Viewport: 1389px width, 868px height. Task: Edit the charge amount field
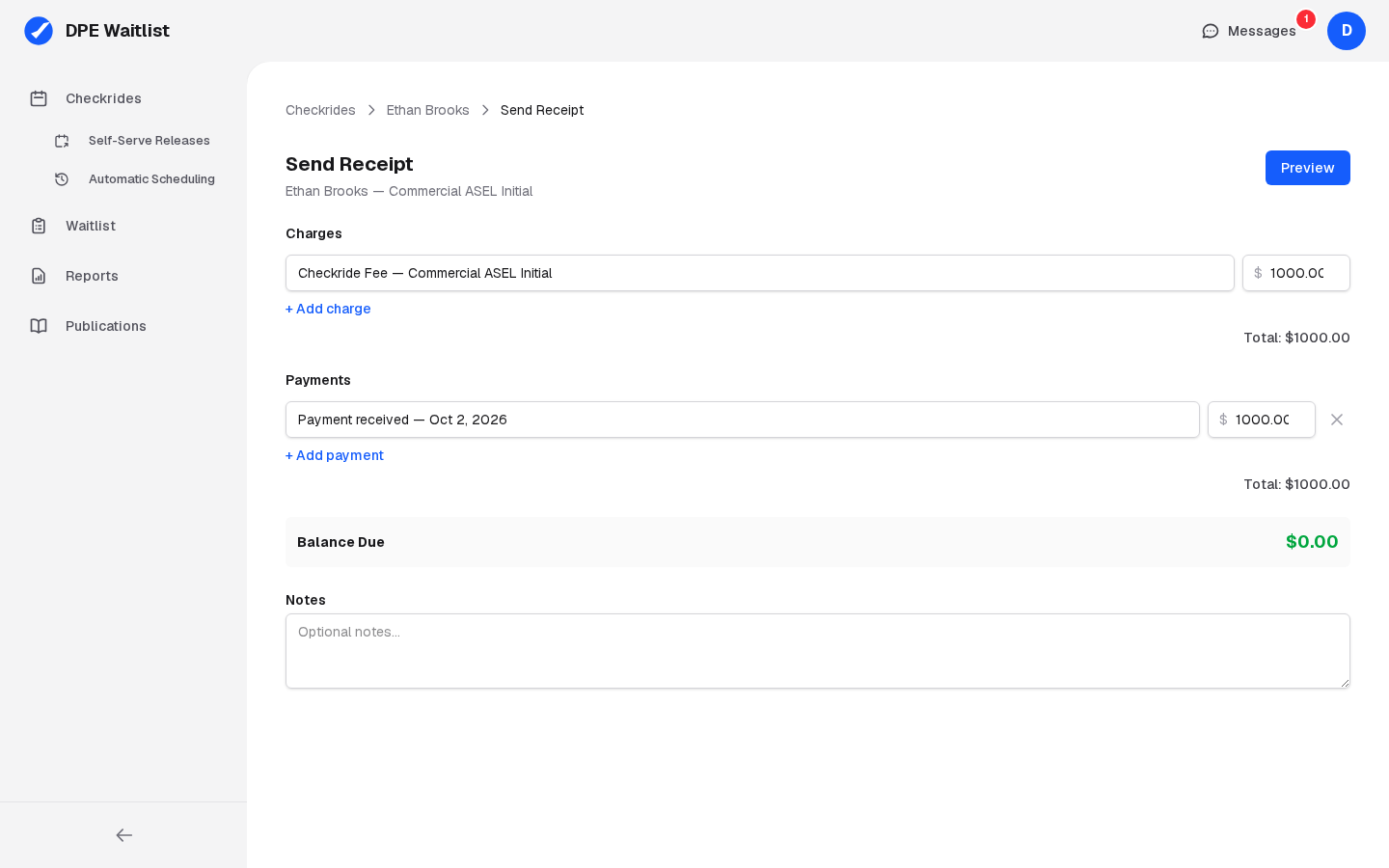(1296, 273)
